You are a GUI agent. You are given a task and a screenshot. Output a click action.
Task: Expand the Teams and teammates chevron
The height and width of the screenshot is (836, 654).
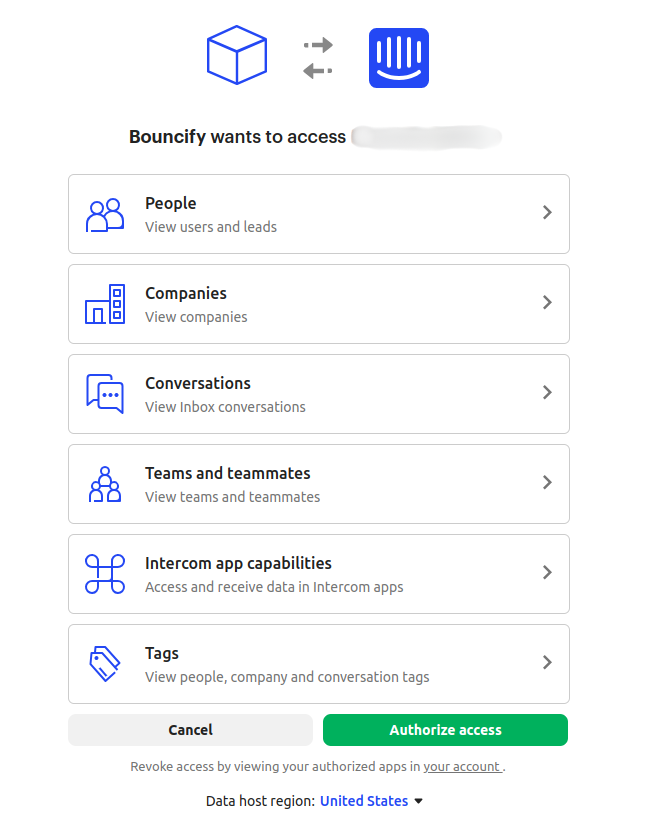[x=547, y=483]
